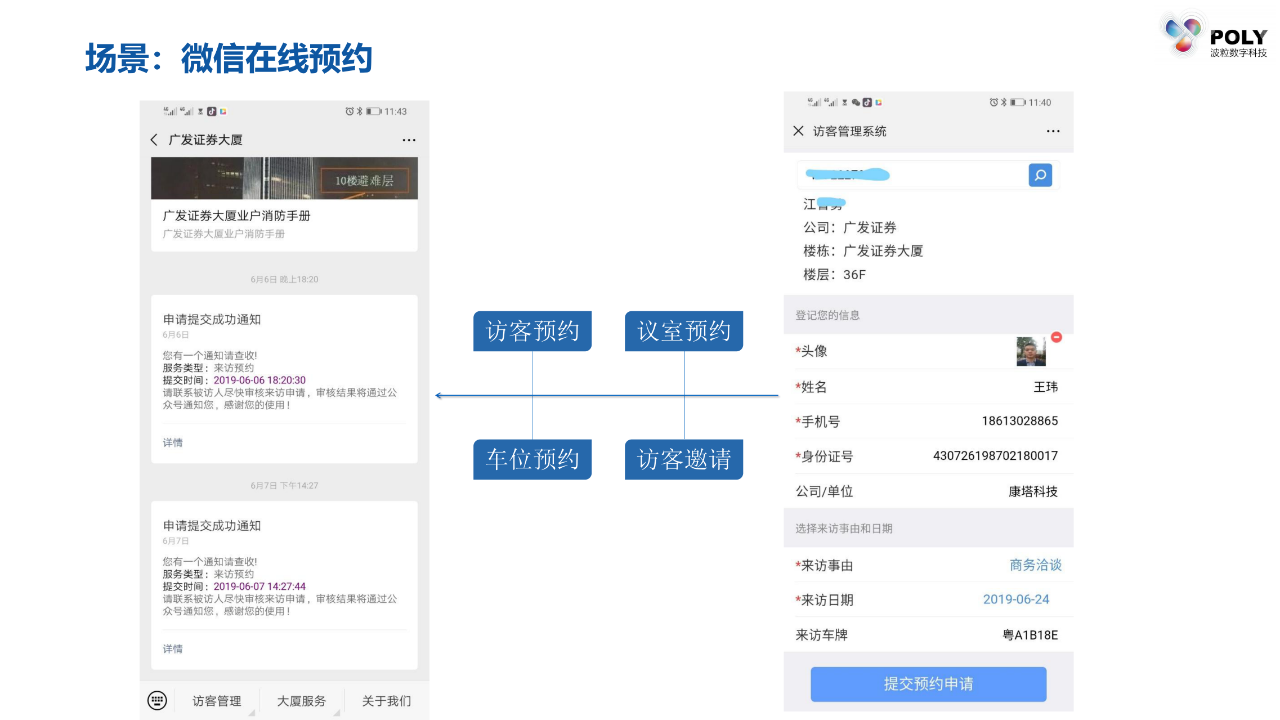Screen dimensions: 1280x720
Task: Click the avatar photo thumbnail
Action: point(1031,351)
